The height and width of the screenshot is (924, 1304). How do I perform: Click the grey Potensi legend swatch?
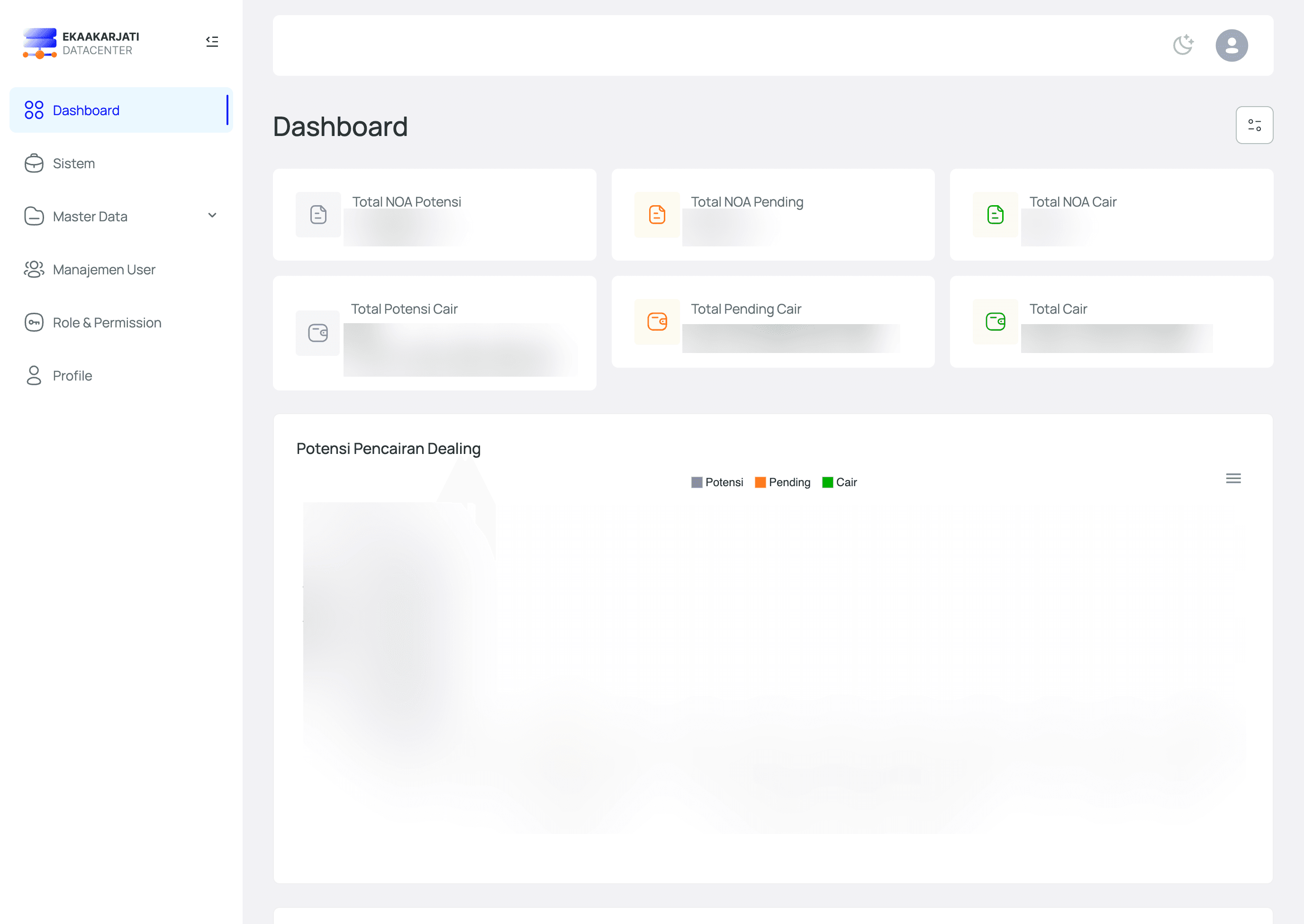[x=697, y=482]
